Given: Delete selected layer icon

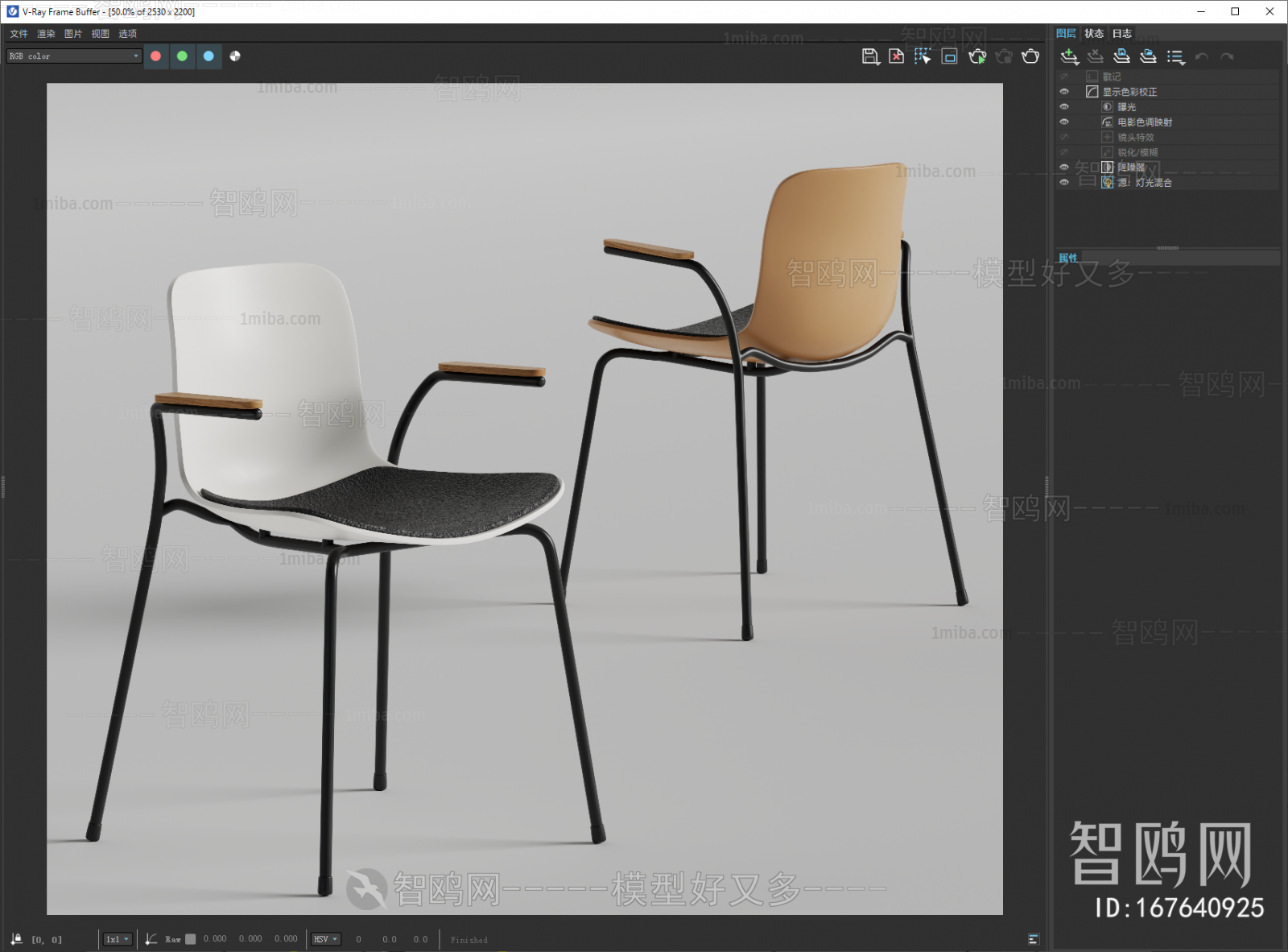Looking at the screenshot, I should tap(1095, 56).
